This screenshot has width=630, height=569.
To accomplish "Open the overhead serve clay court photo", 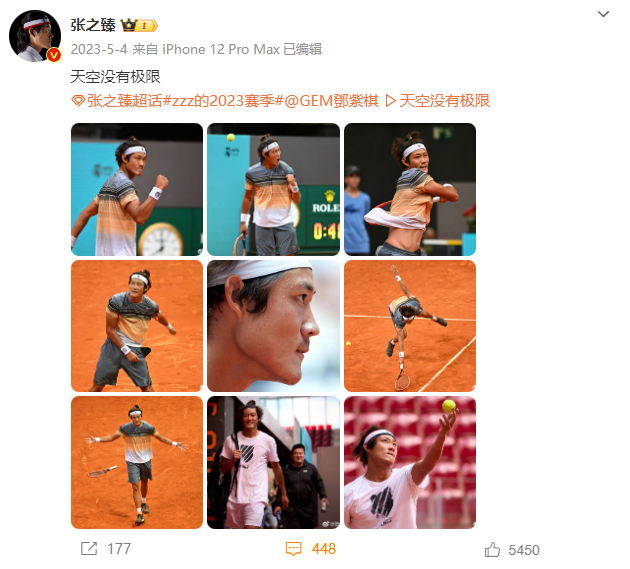I will point(410,326).
